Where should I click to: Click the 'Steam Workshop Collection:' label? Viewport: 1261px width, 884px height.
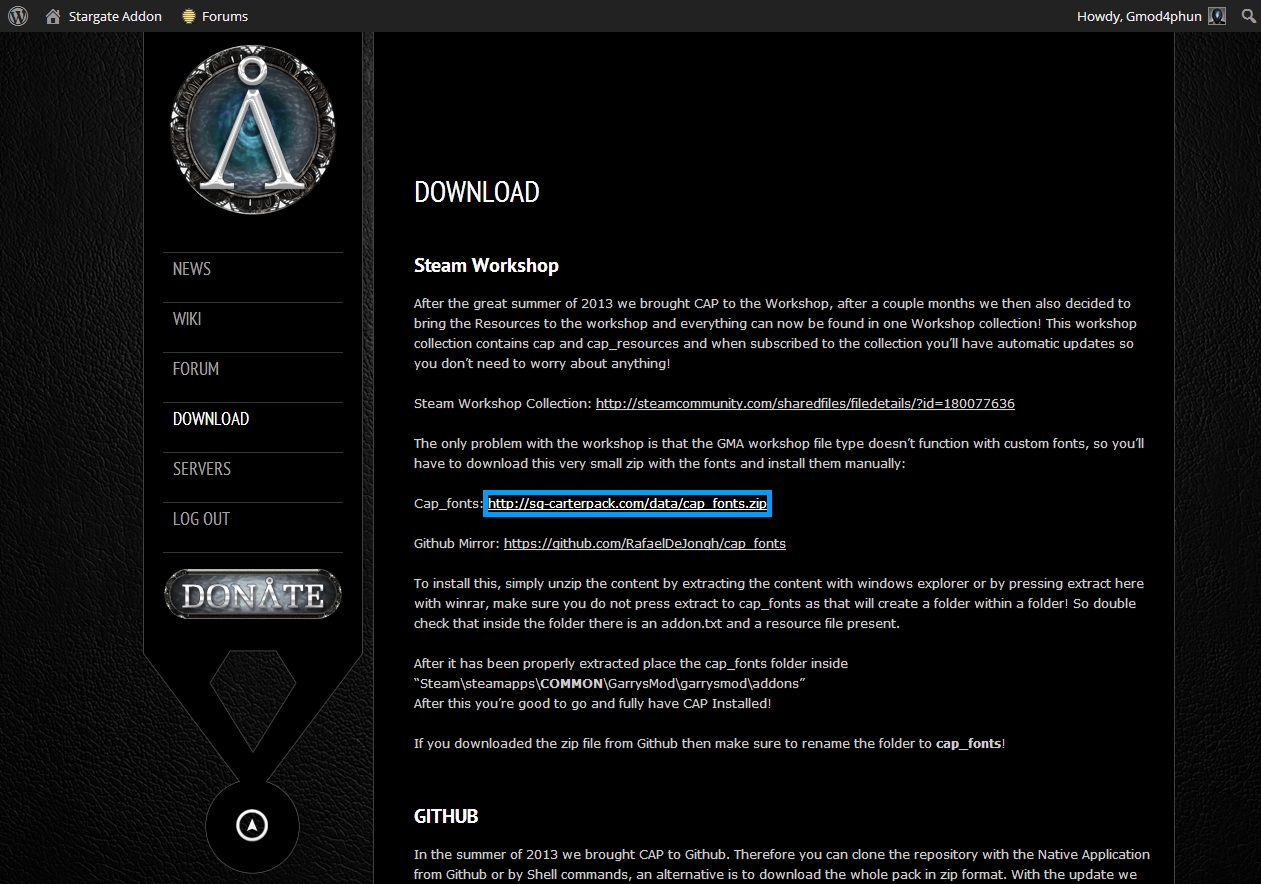(503, 404)
